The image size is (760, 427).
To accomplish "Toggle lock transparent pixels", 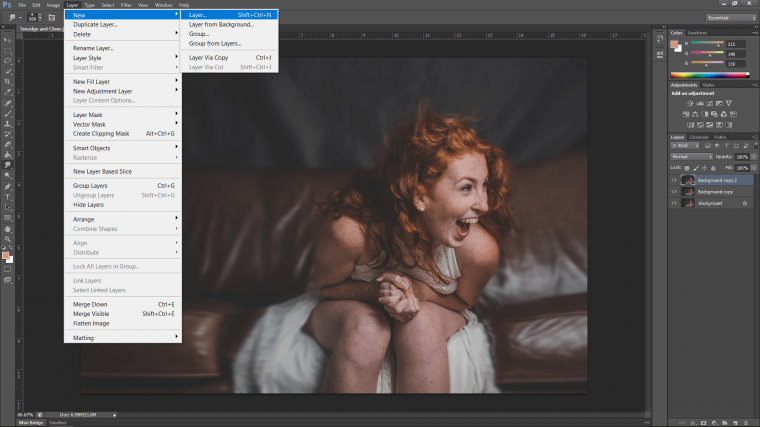I will [687, 168].
